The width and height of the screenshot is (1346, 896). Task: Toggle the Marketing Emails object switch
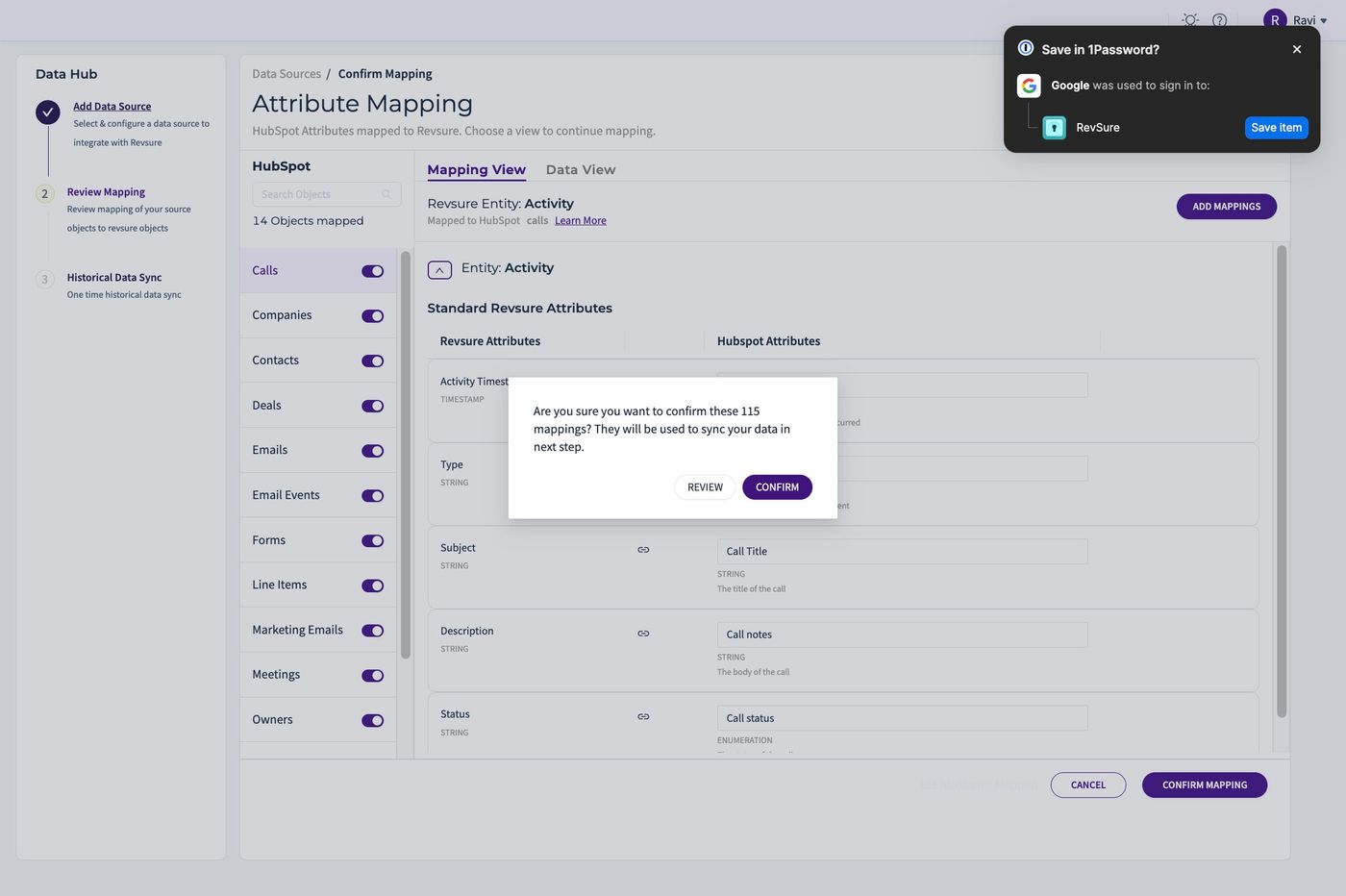pos(372,631)
